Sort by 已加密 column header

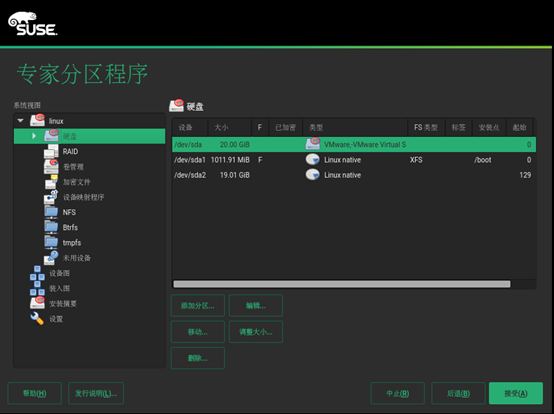(286, 127)
